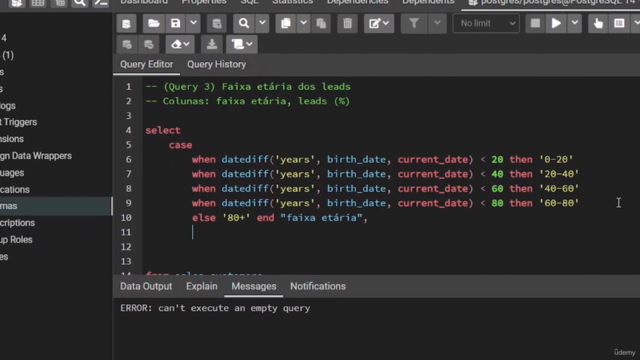
Task: Run the query with the Execute play button
Action: click(x=556, y=24)
